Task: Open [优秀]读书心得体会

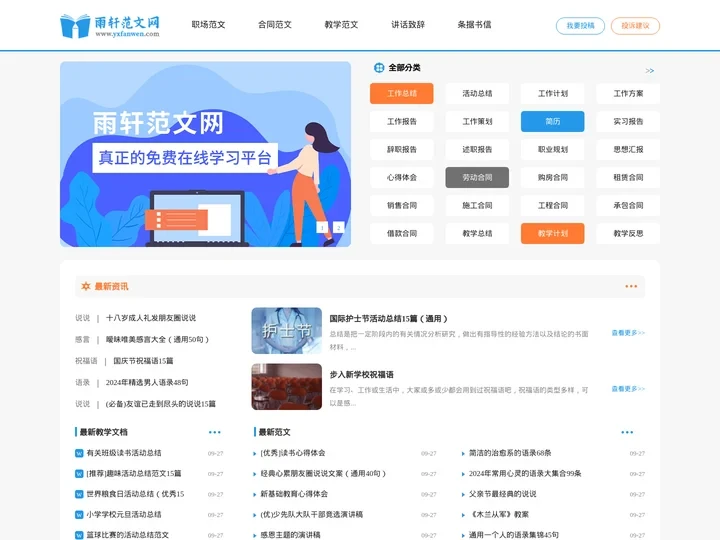Action: (x=293, y=453)
